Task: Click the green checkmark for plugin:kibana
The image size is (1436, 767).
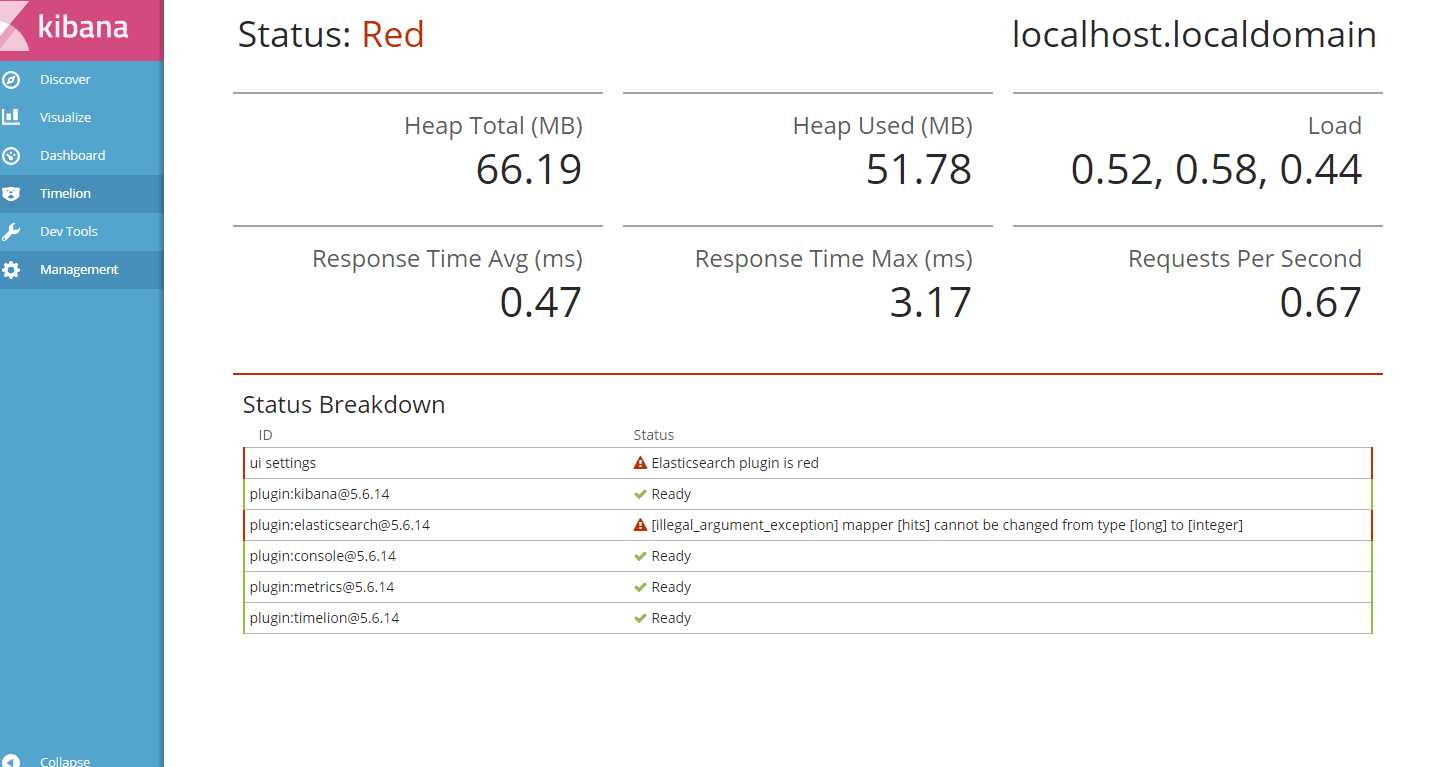Action: (x=640, y=494)
